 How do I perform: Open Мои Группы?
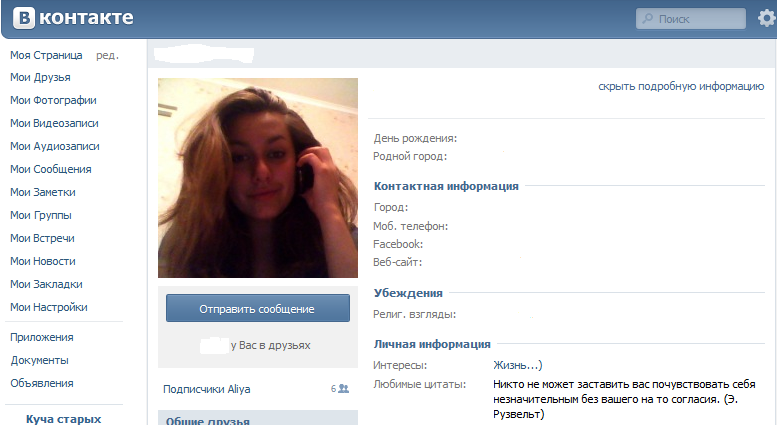pos(41,215)
